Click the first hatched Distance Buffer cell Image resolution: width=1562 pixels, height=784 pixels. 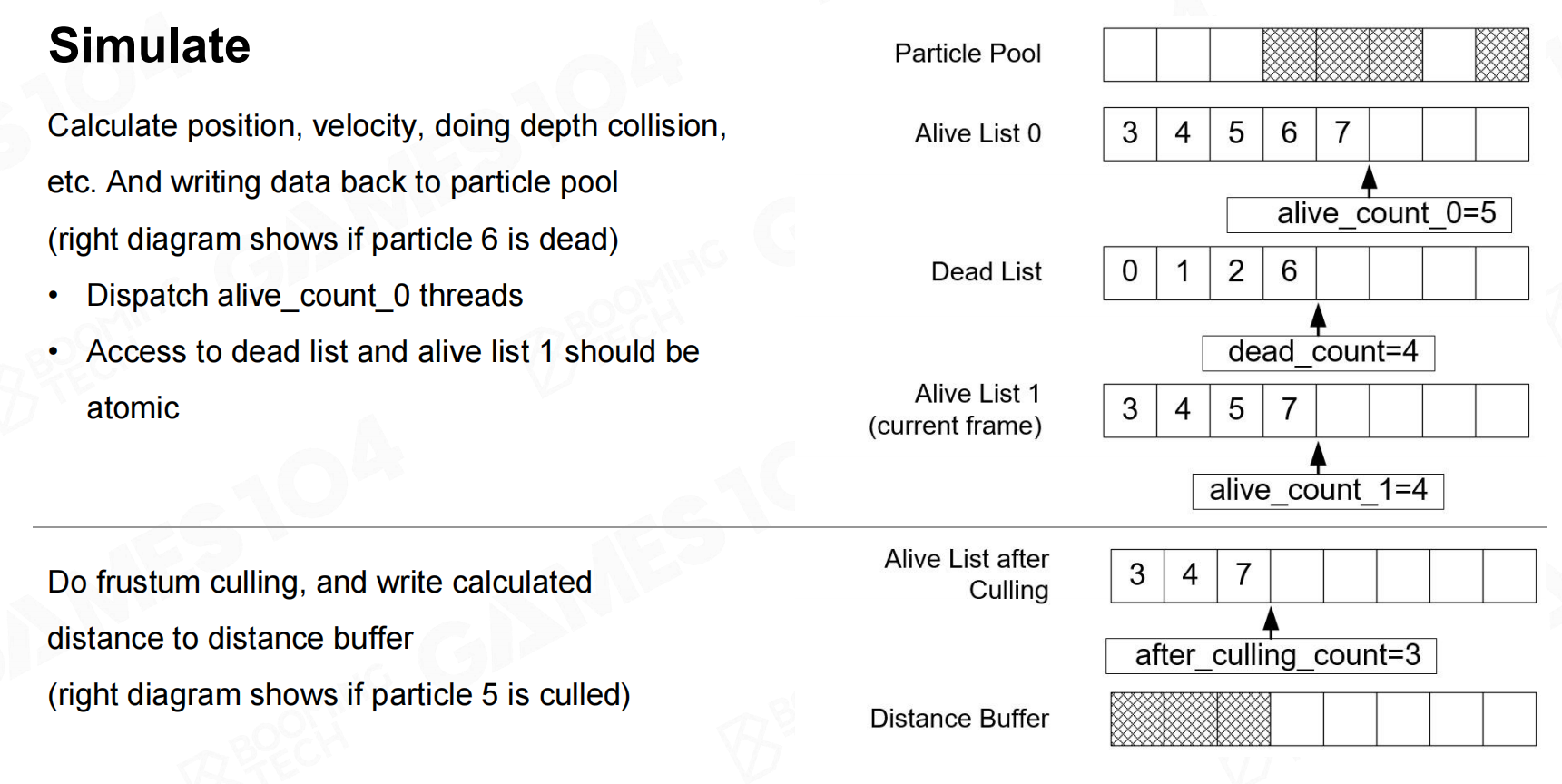coord(1137,719)
